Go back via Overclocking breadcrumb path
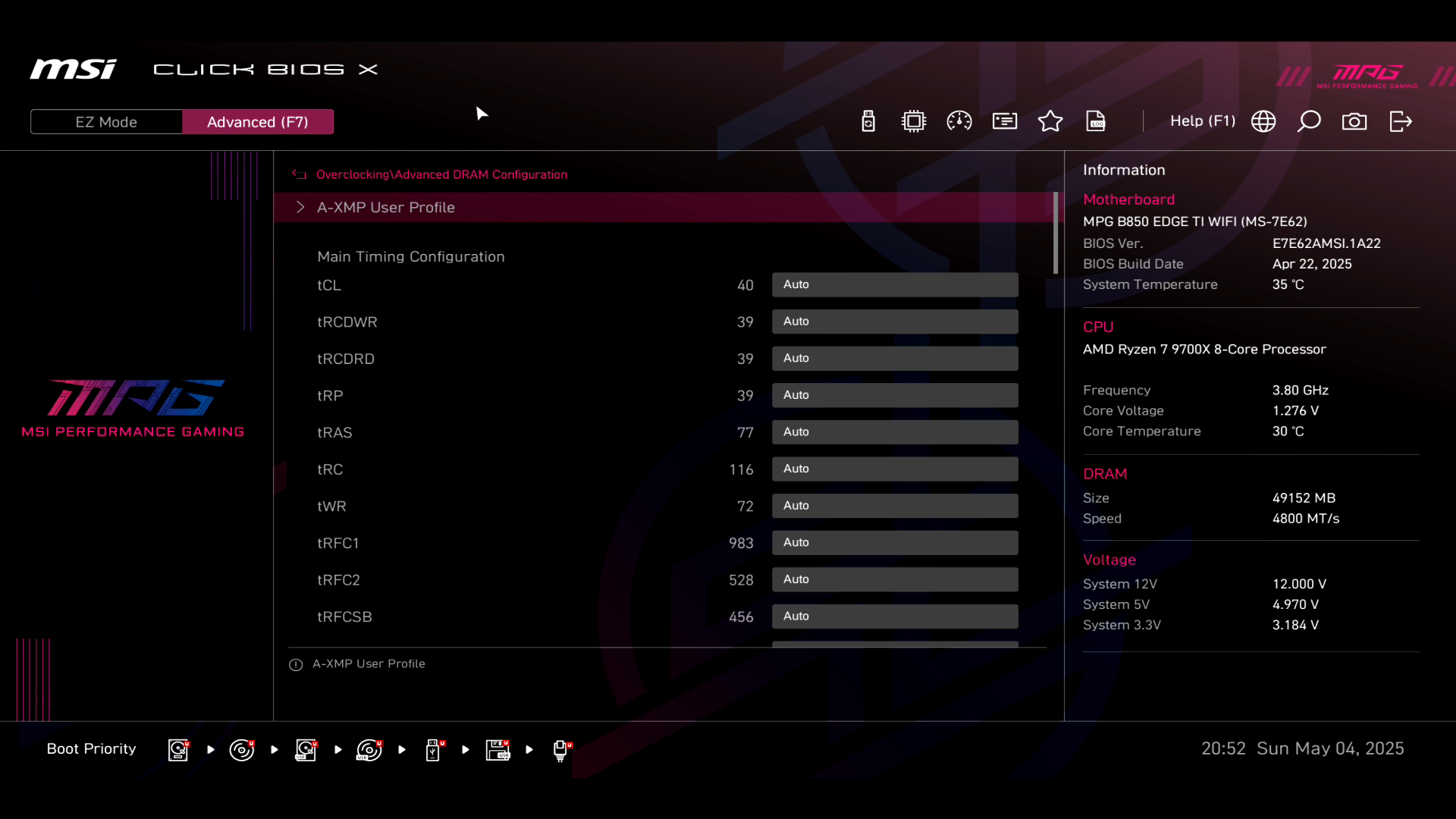1456x819 pixels. [441, 174]
